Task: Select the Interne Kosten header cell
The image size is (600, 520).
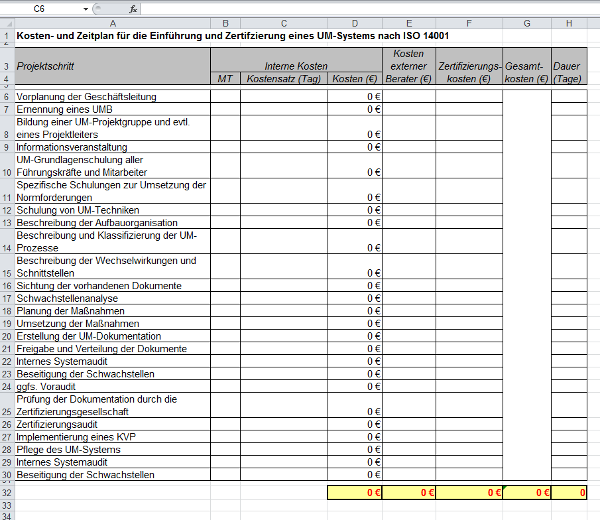Action: 296,65
